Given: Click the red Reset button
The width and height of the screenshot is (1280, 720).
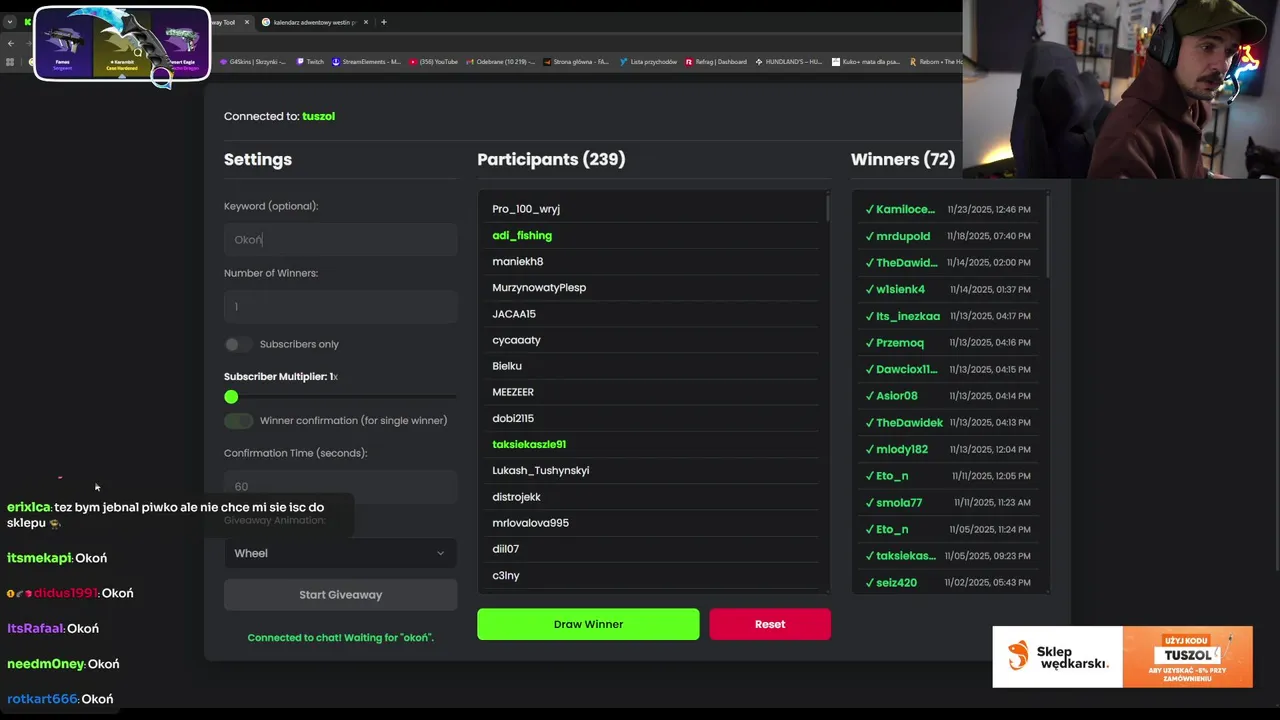Looking at the screenshot, I should tap(770, 624).
